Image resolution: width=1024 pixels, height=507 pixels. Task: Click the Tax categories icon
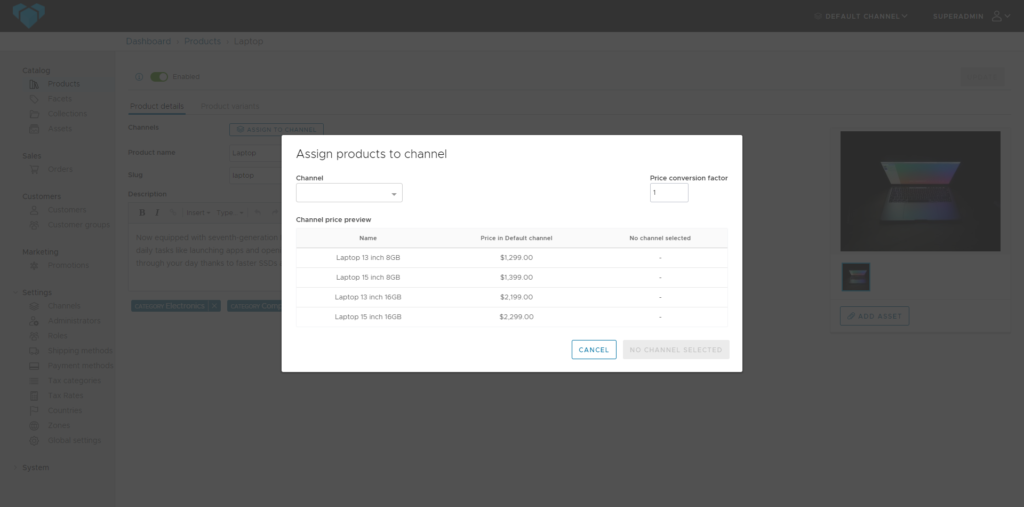pyautogui.click(x=34, y=381)
